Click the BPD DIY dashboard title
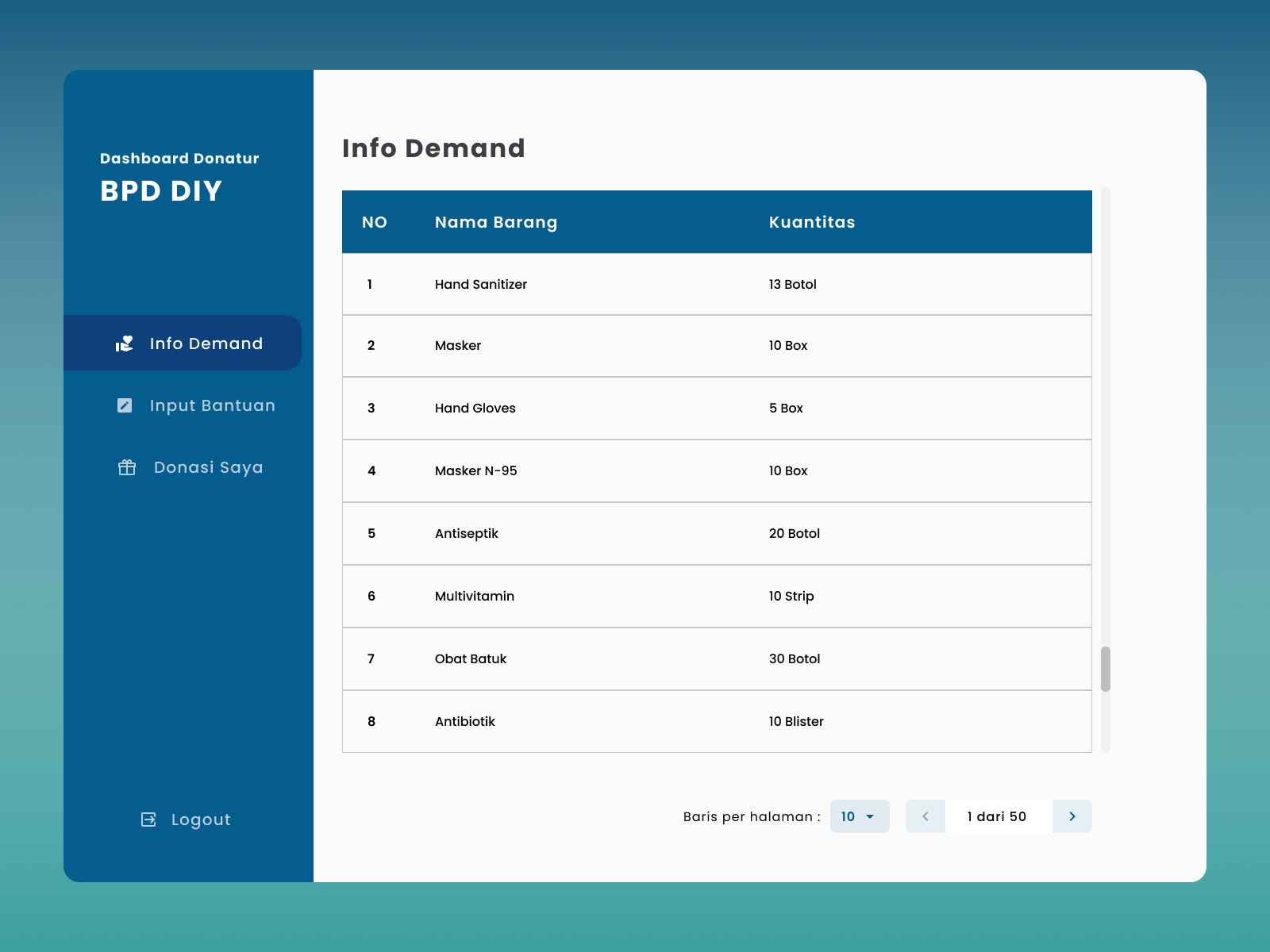This screenshot has width=1270, height=952. click(x=161, y=191)
